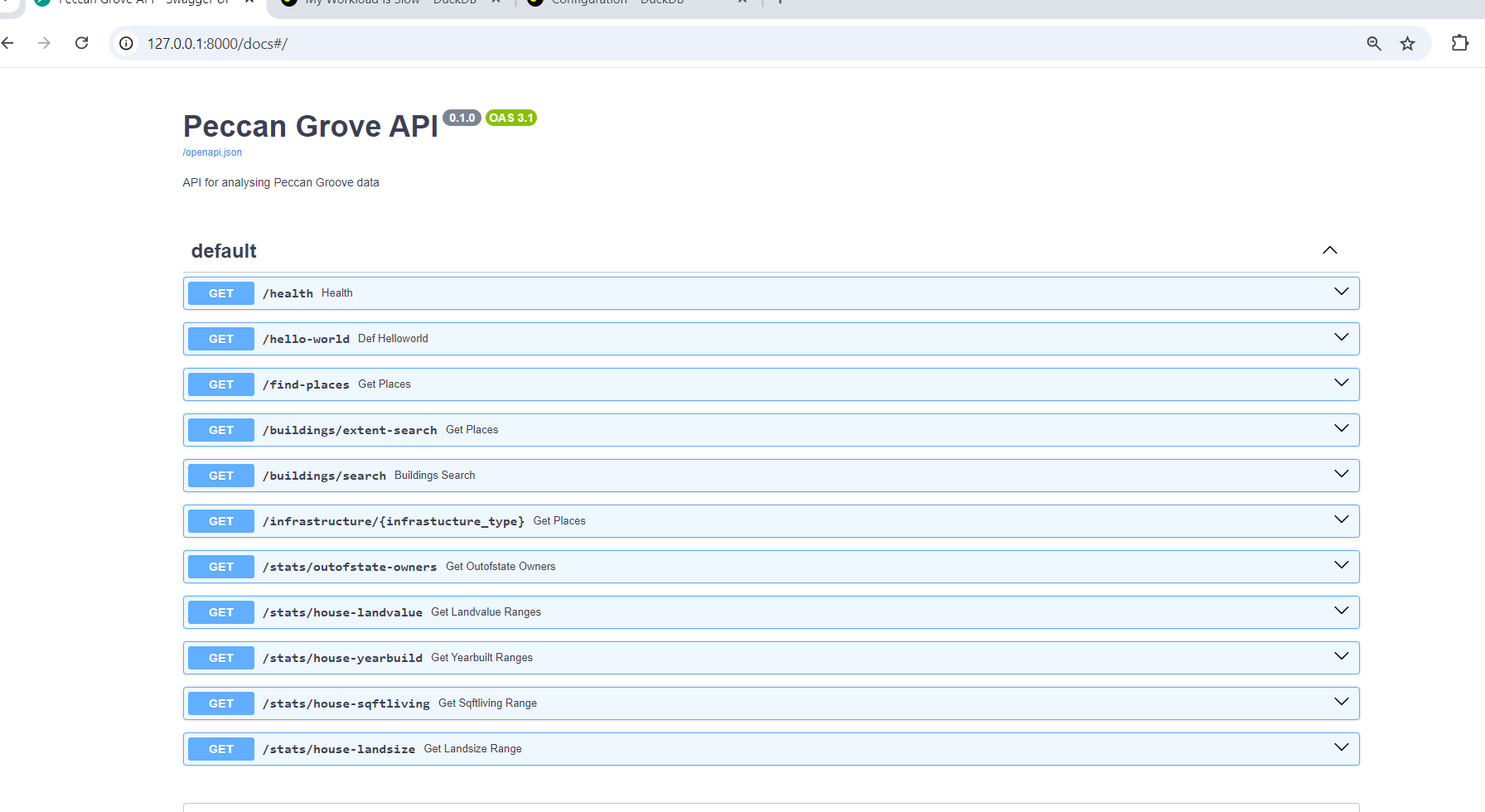Click the GET button for /hello-world
This screenshot has height=812, width=1485.
click(x=221, y=339)
